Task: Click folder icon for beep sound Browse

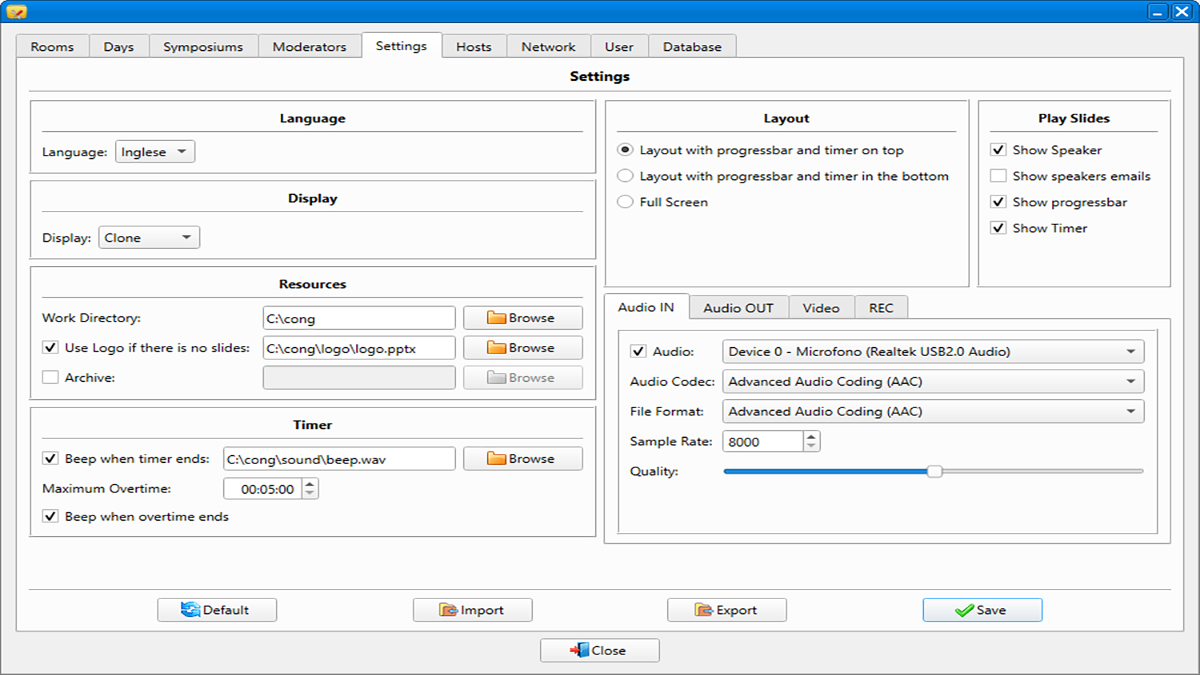Action: (x=497, y=459)
